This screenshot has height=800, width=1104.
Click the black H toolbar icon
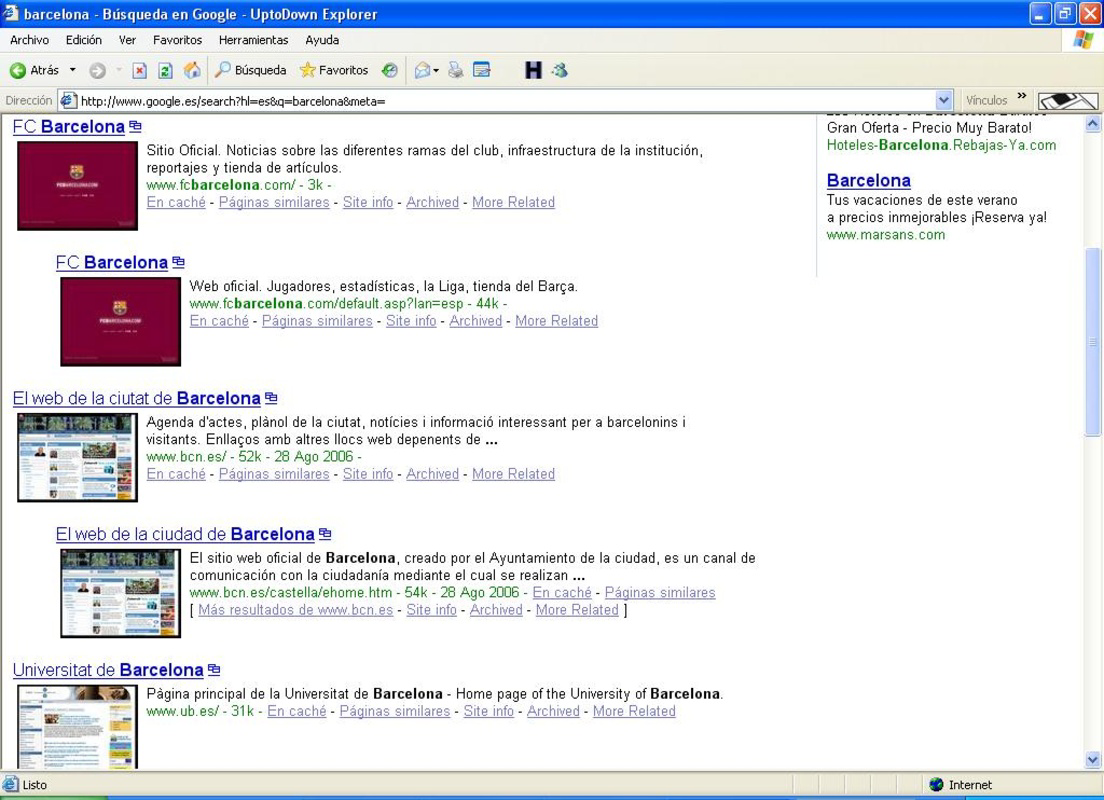534,70
